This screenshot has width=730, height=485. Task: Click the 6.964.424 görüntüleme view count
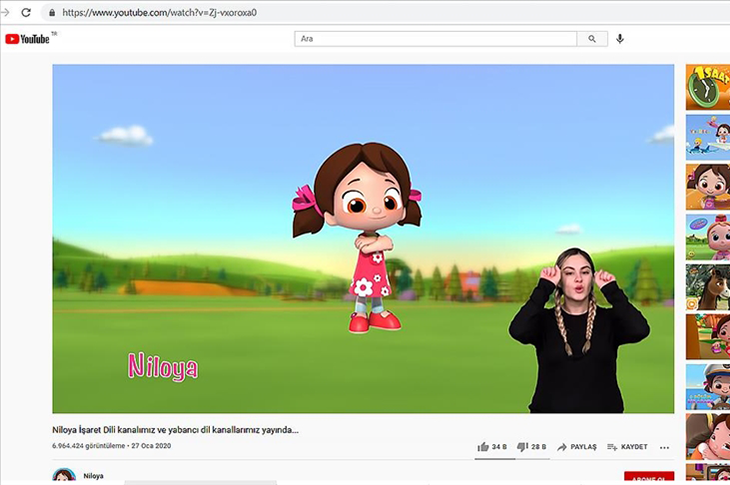pyautogui.click(x=88, y=446)
